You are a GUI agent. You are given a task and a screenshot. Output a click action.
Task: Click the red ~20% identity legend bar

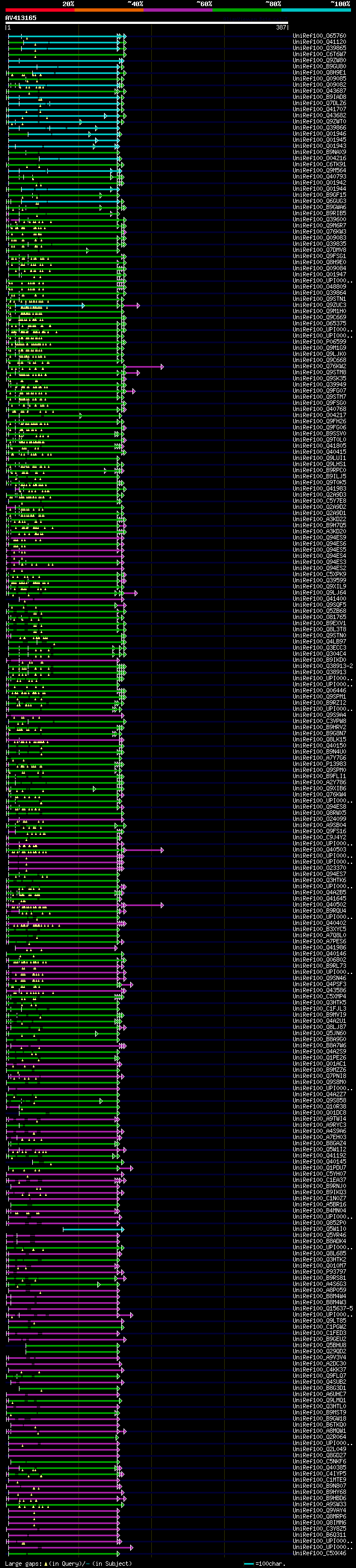coord(39,10)
